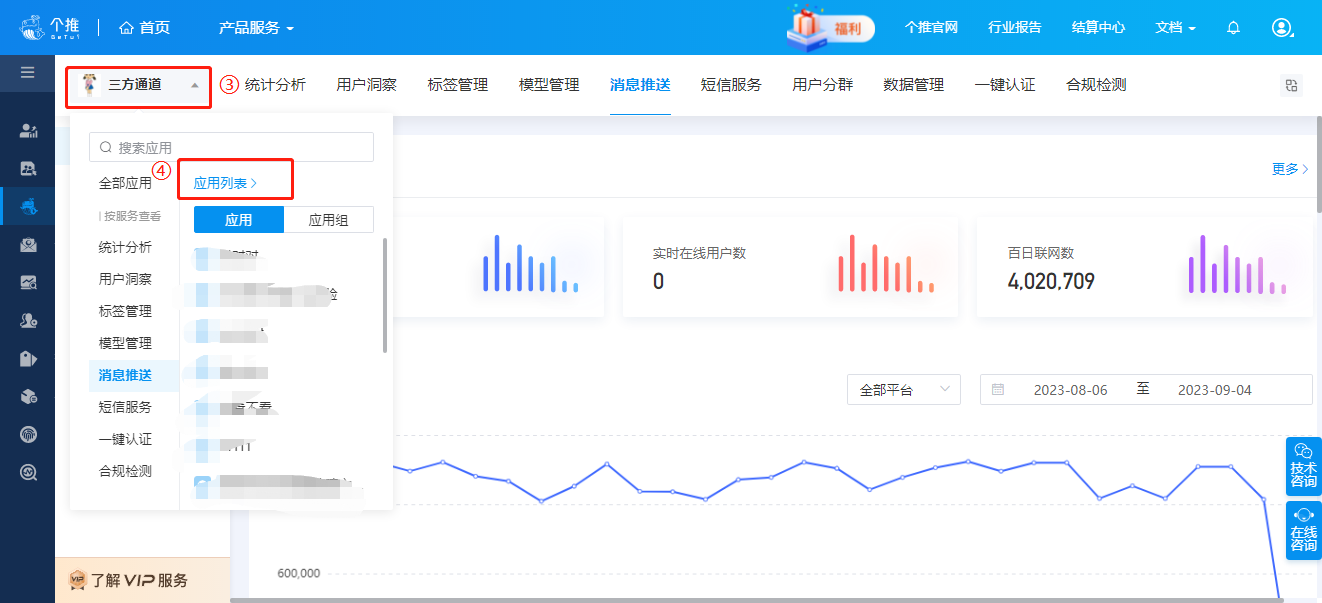Open the 三方通道 app selector dropdown
Screen dimensions: 1322x603
click(x=139, y=86)
